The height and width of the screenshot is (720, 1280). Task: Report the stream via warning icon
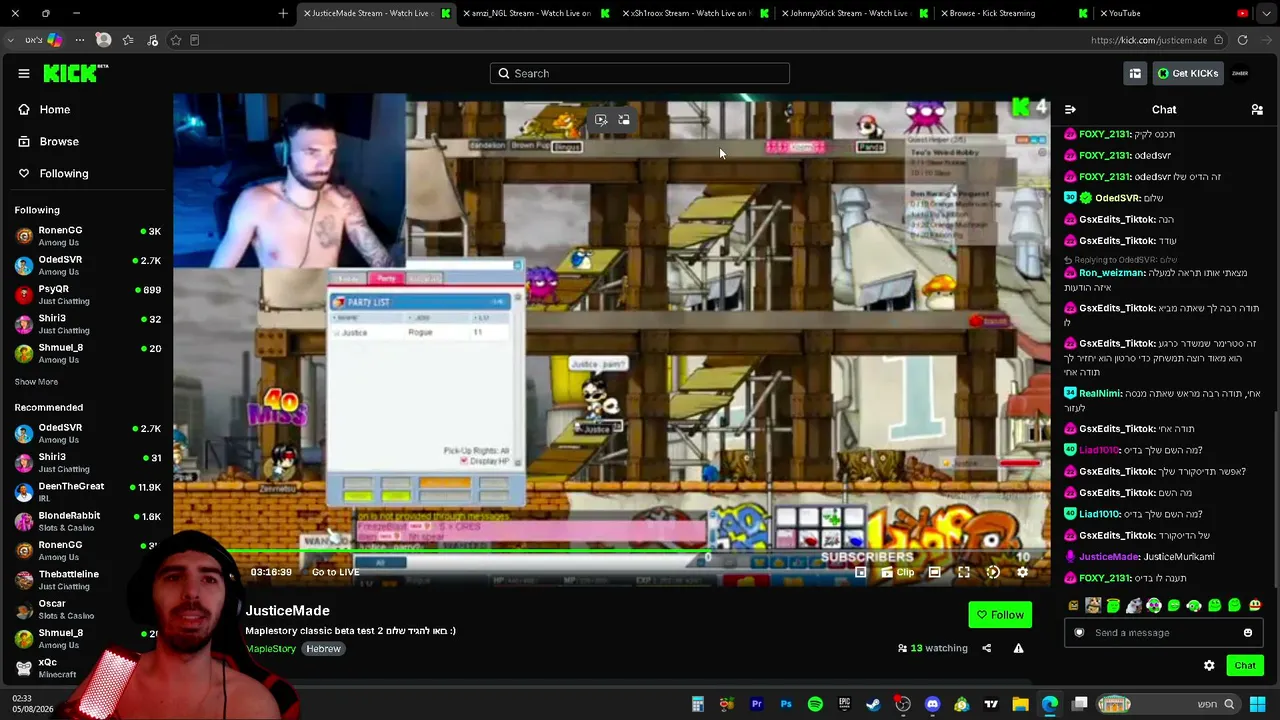[x=1018, y=648]
